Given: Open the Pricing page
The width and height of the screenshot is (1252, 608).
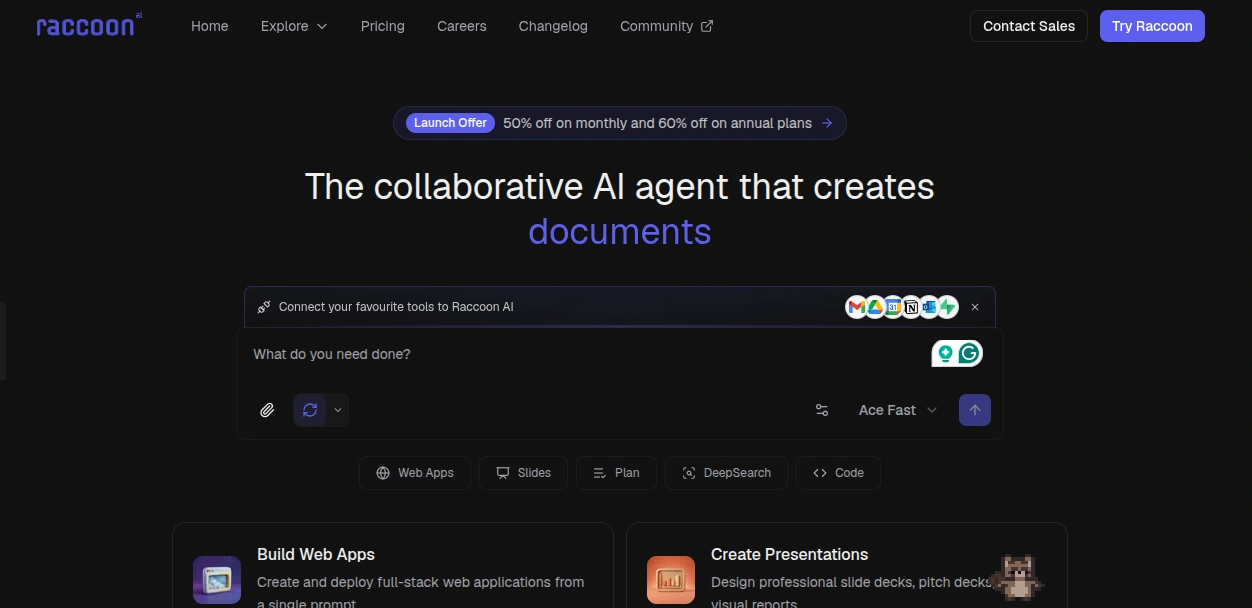Looking at the screenshot, I should pos(383,26).
